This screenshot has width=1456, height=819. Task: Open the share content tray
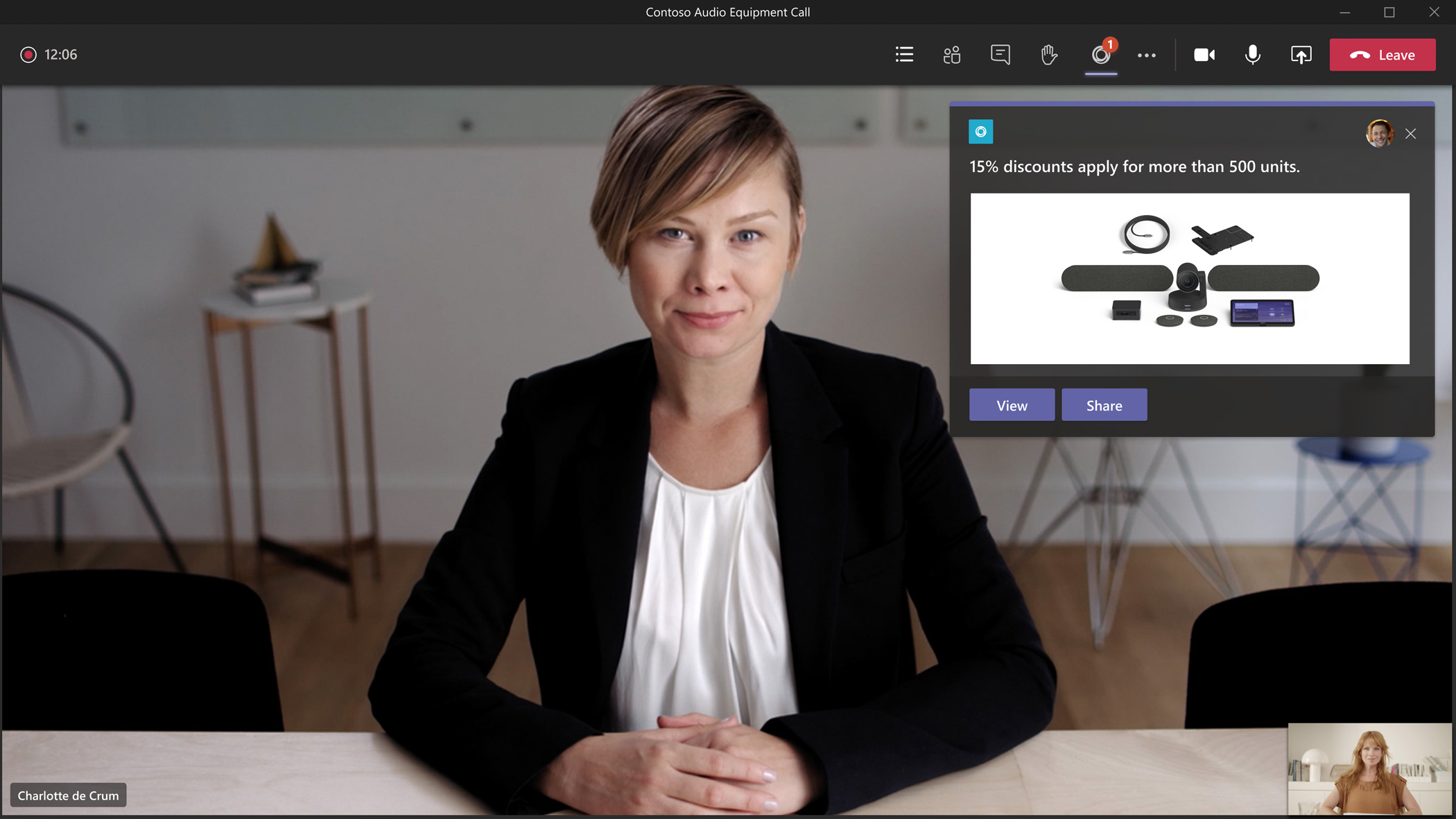pos(1301,55)
